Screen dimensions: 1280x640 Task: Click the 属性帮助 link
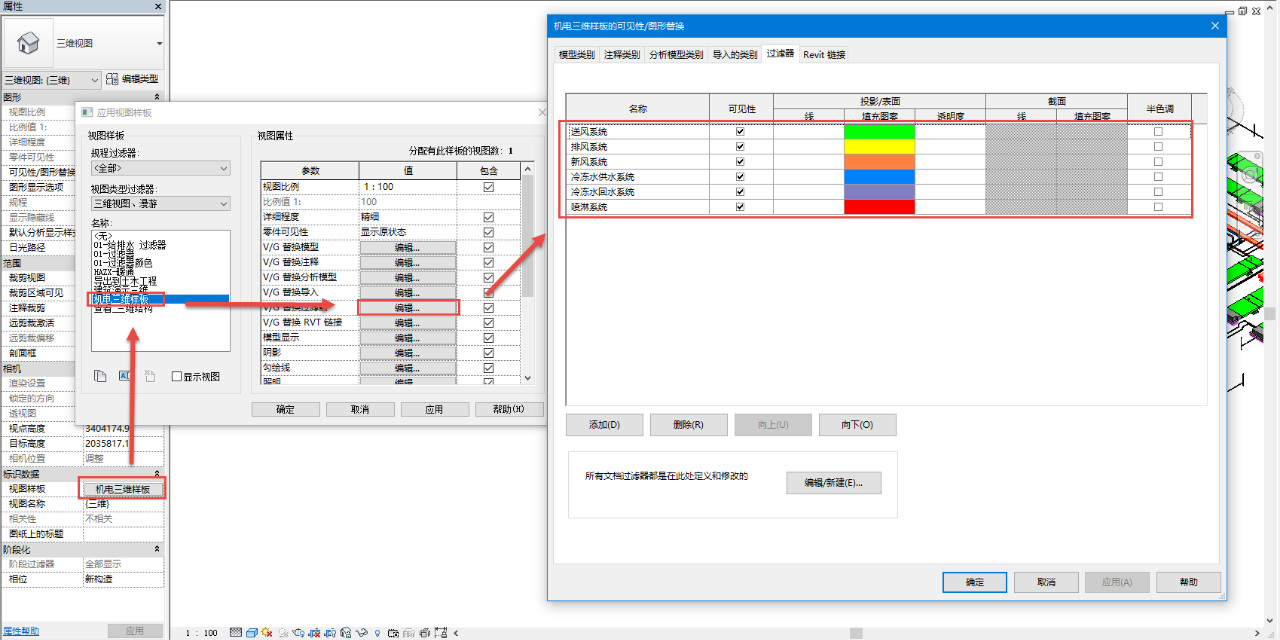(x=21, y=631)
